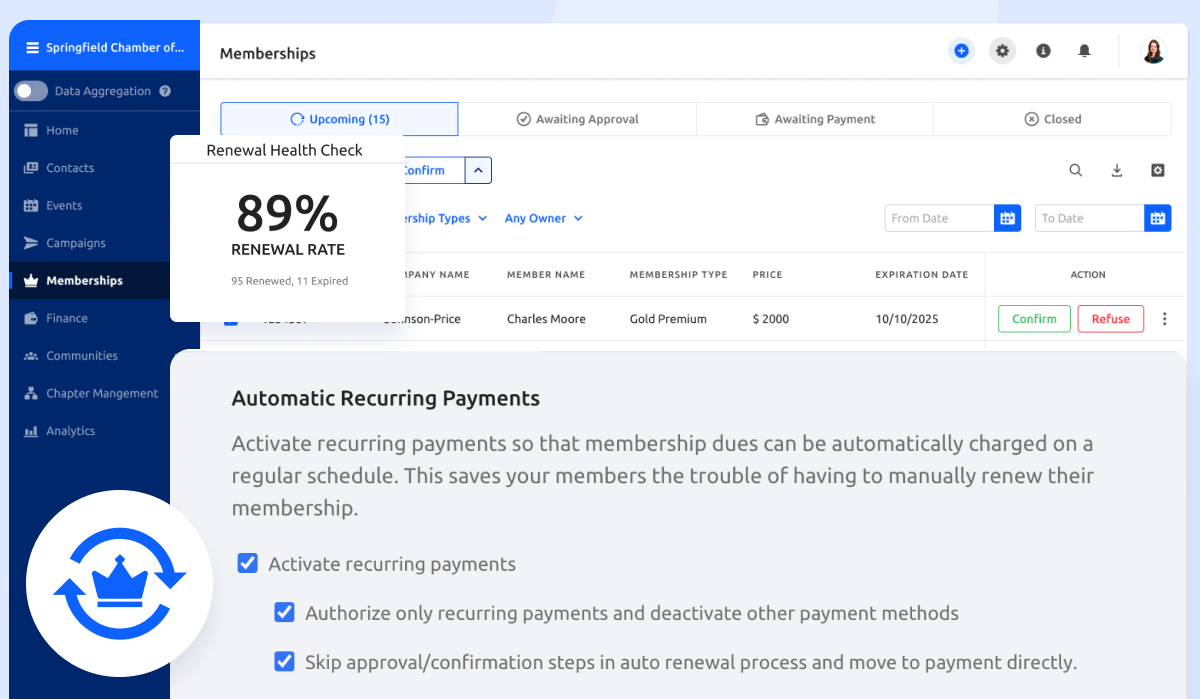Image resolution: width=1200 pixels, height=699 pixels.
Task: Open settings gear in top header
Action: (x=1002, y=51)
